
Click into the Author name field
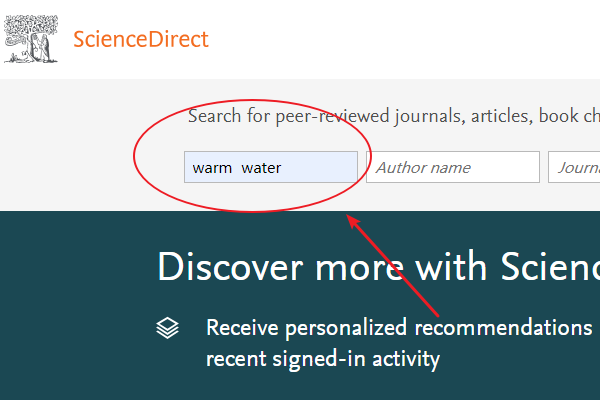click(453, 167)
